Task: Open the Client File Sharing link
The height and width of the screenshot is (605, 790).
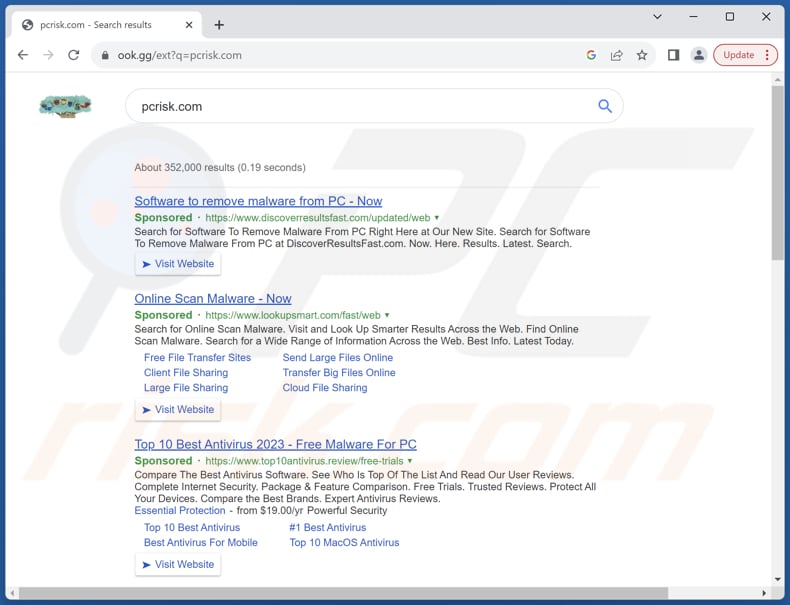Action: (186, 373)
